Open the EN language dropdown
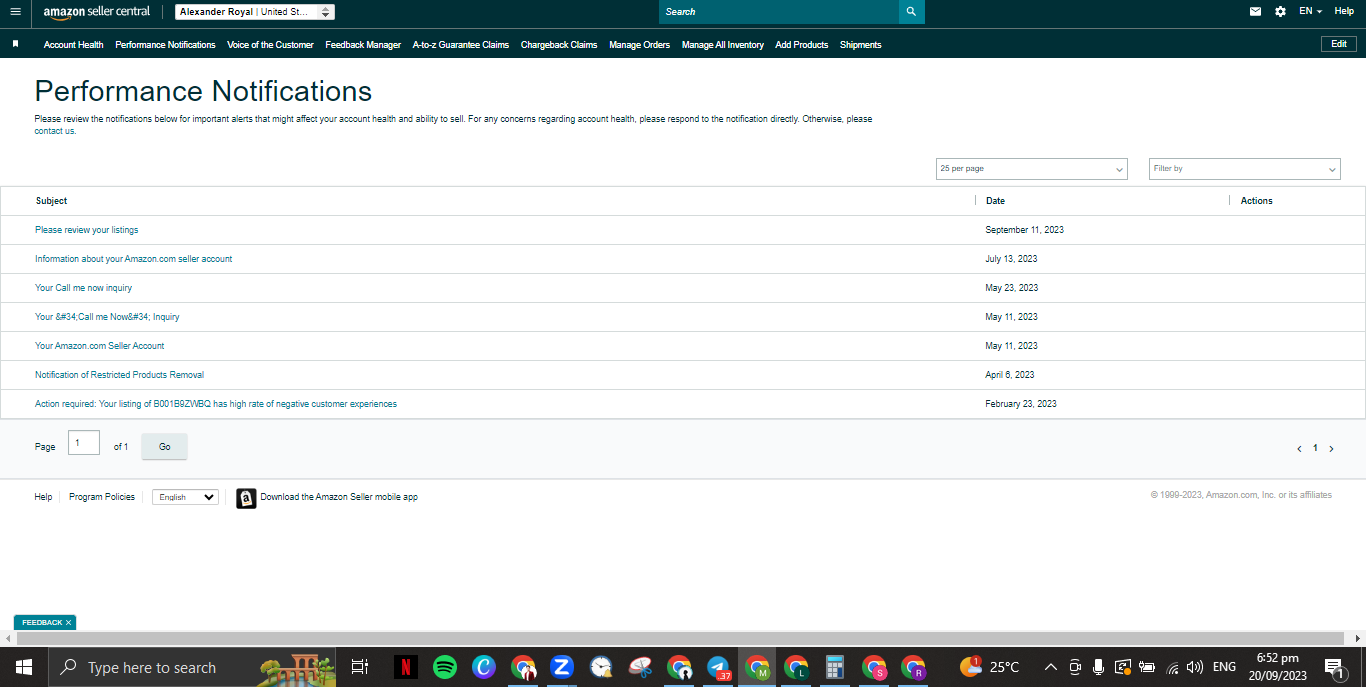Screen dimensions: 1366x687 (x=1310, y=11)
